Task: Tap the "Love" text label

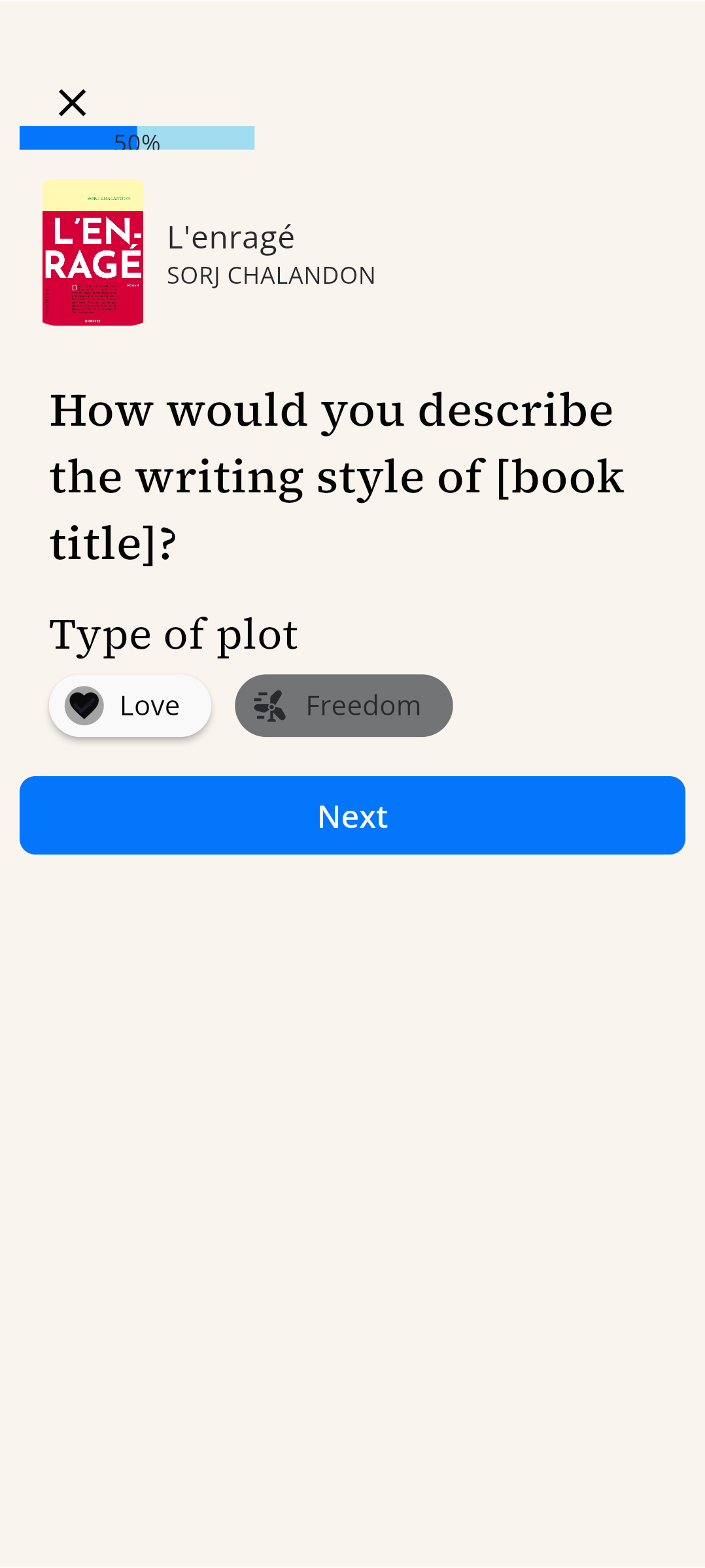Action: [150, 706]
